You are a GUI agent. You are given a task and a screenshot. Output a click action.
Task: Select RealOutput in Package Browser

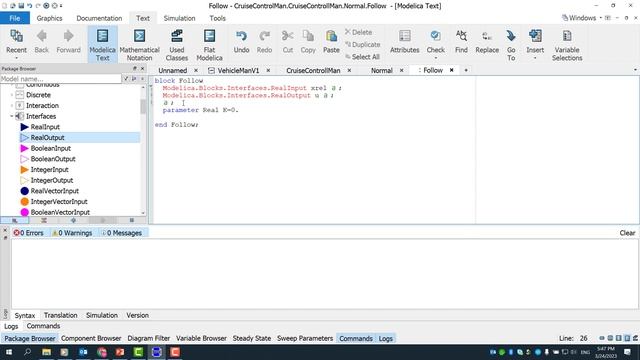pos(47,138)
